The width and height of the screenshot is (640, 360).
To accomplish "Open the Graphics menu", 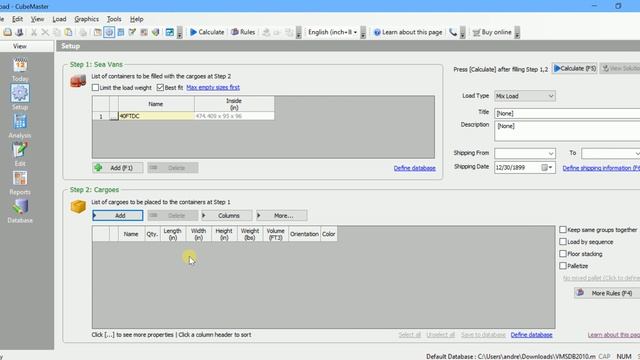I will click(x=87, y=19).
